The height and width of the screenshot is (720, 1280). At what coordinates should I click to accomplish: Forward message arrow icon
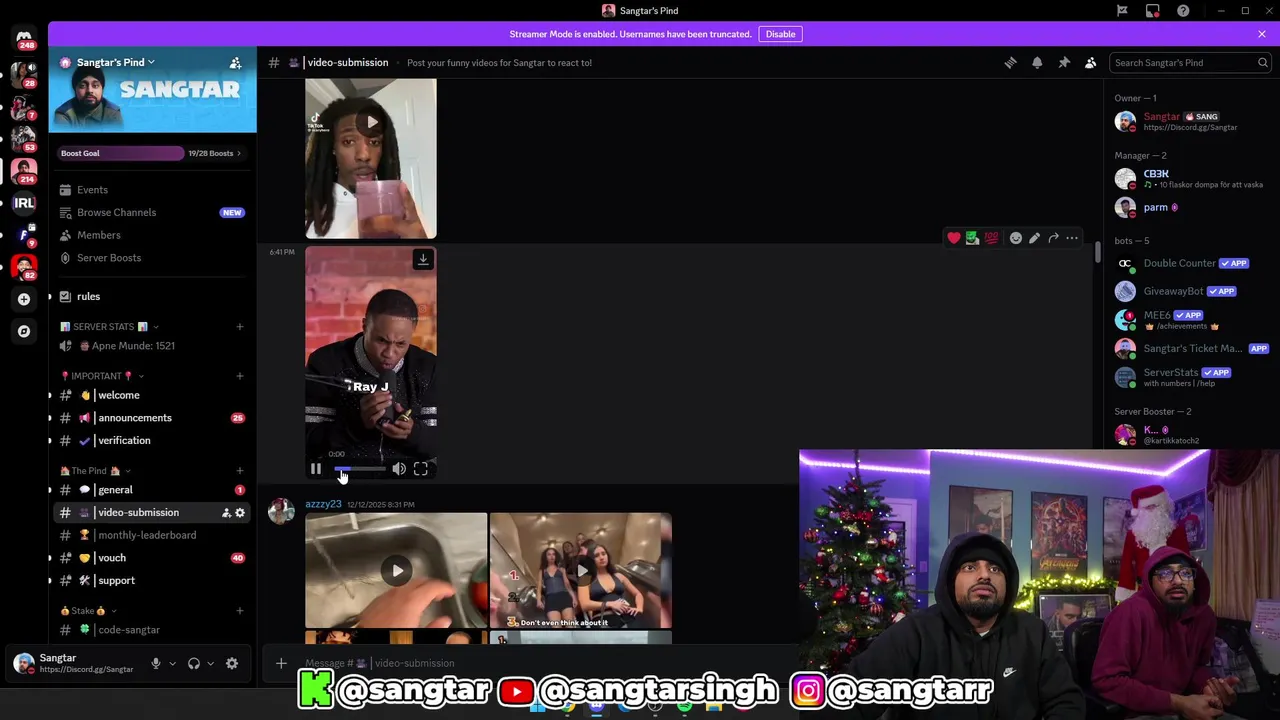pyautogui.click(x=1053, y=238)
